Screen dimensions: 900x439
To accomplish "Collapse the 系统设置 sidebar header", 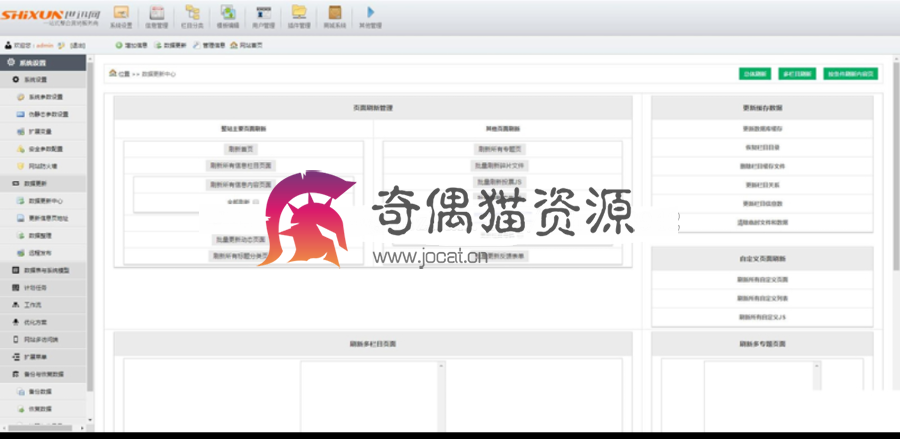I will (43, 63).
